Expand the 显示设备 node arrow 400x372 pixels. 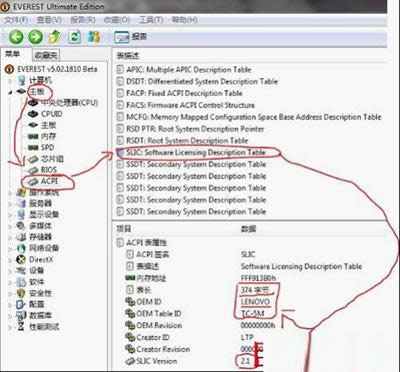click(x=10, y=215)
